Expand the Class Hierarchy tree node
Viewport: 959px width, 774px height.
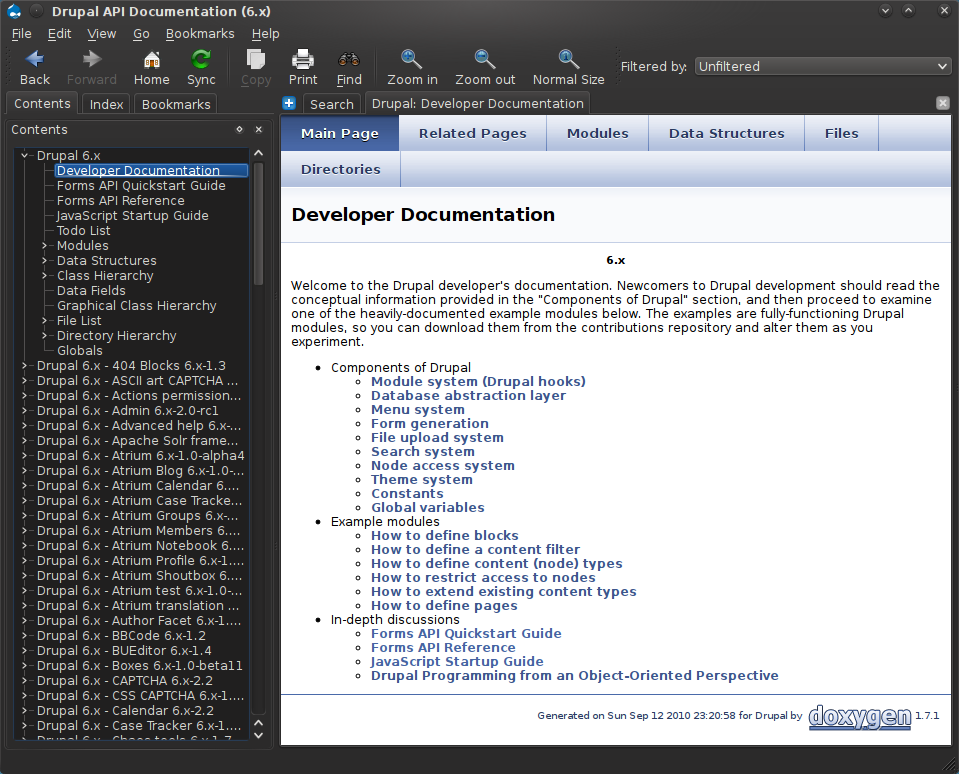(45, 276)
